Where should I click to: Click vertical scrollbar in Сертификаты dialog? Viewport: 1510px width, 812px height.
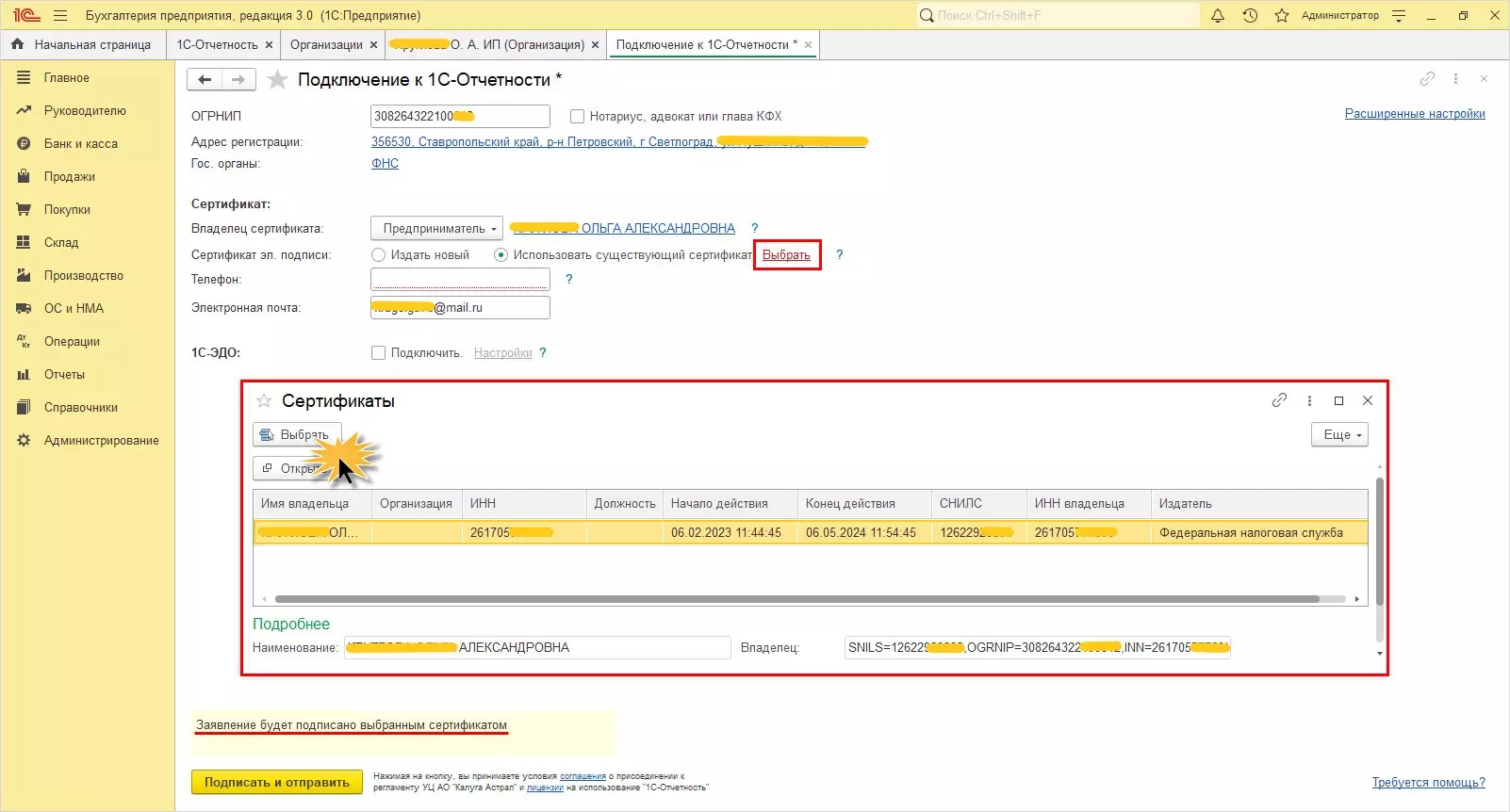click(1380, 542)
